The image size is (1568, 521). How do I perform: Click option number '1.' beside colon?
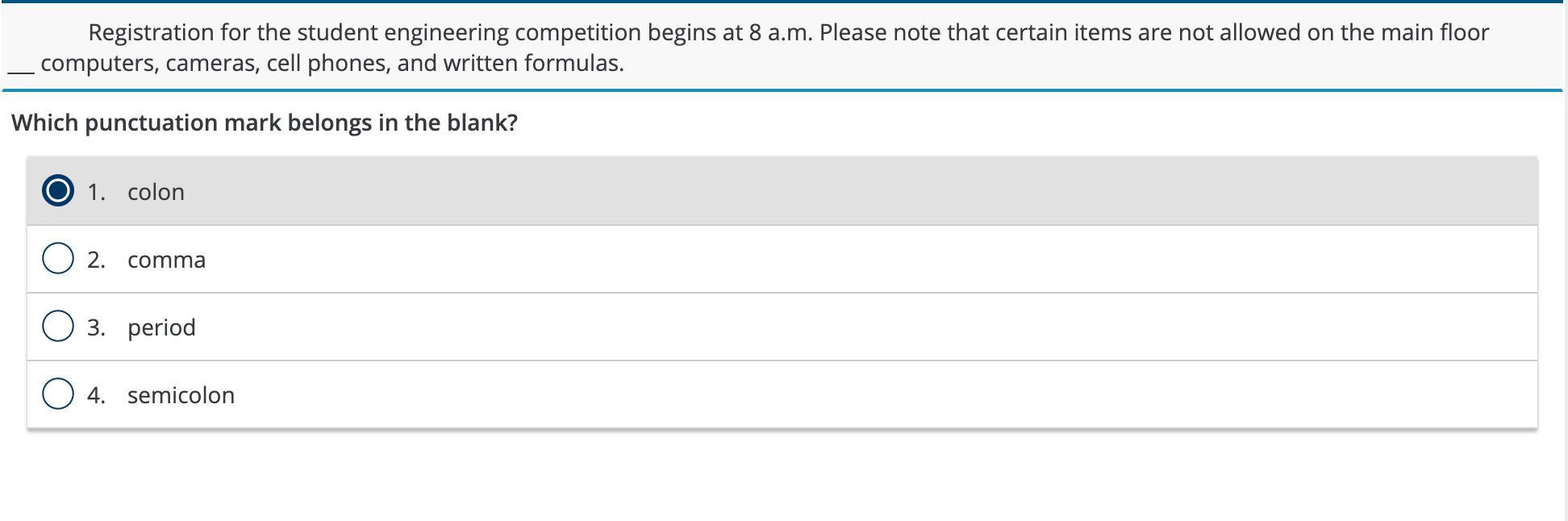(x=96, y=192)
